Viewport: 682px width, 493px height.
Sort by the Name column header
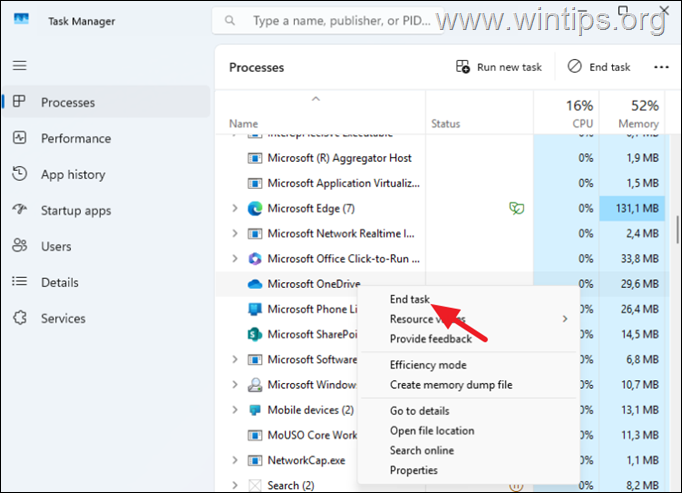point(320,113)
